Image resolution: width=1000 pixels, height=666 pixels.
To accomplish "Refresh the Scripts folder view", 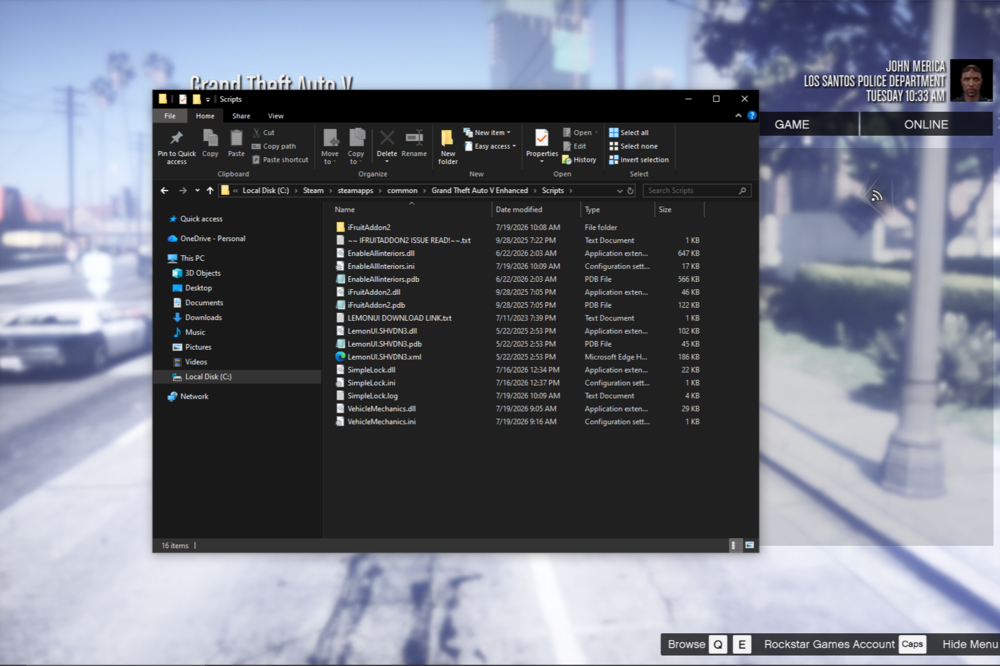I will click(630, 191).
